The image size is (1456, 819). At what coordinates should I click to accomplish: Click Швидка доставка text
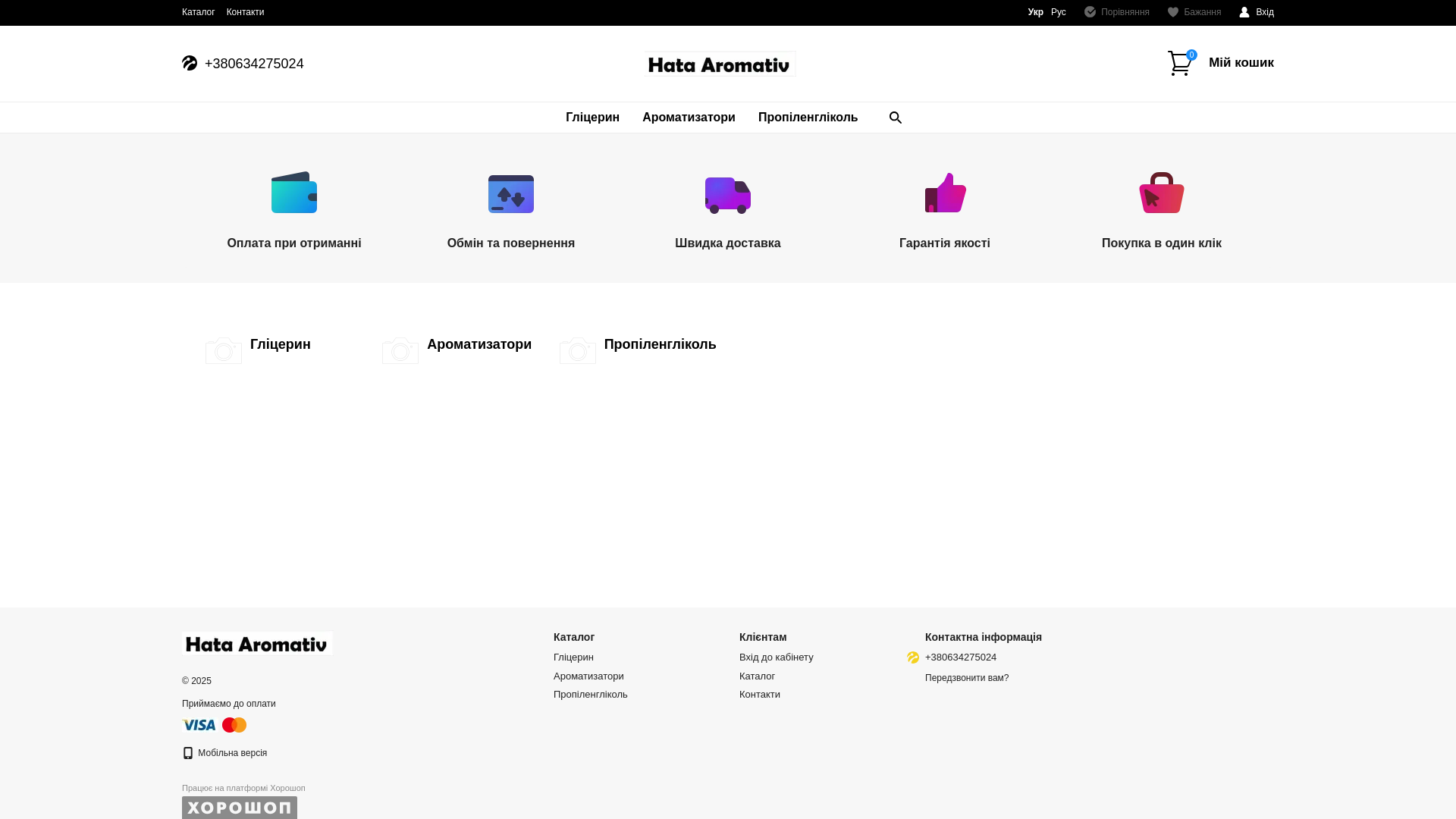[x=728, y=243]
